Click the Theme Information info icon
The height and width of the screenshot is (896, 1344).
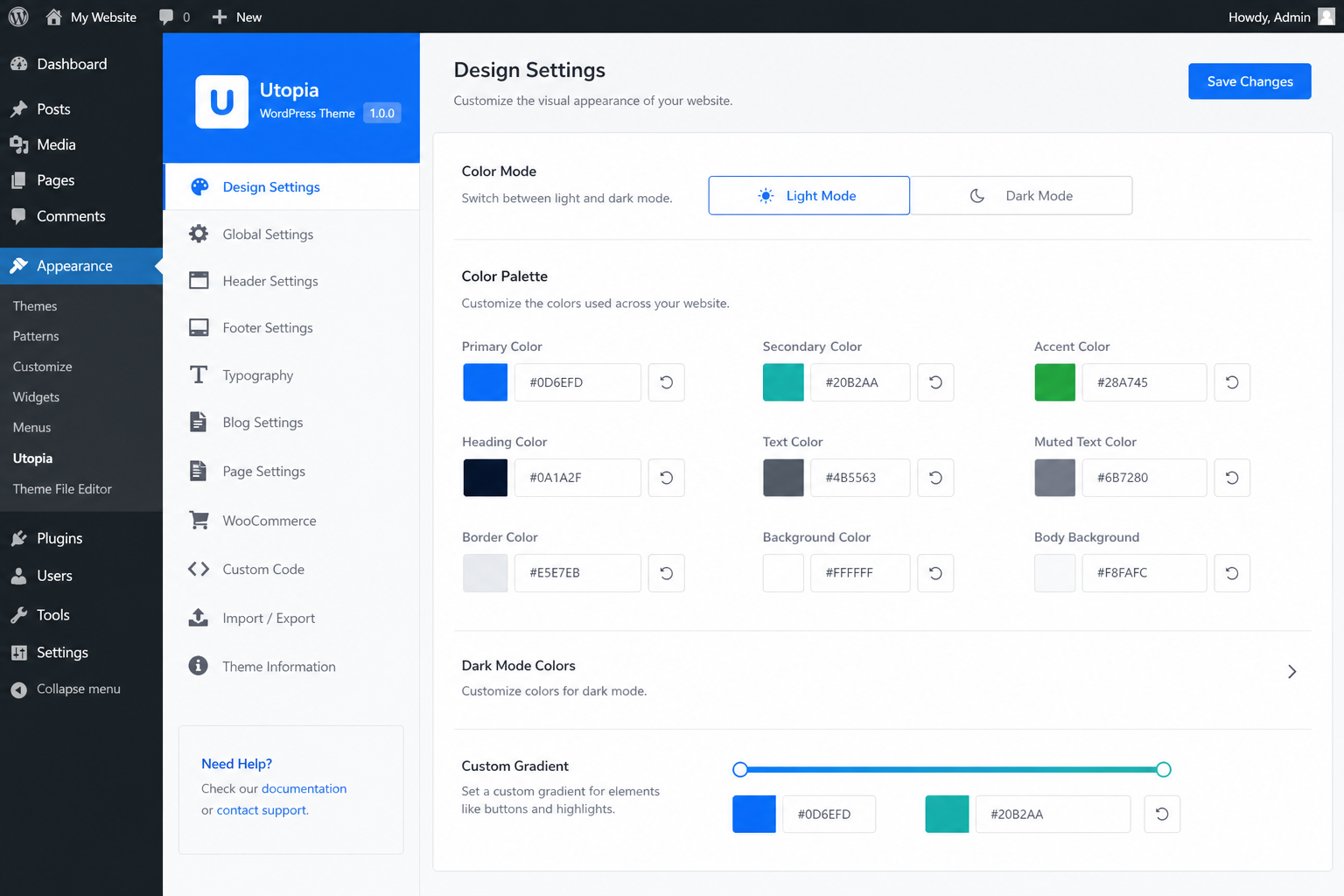pos(199,666)
